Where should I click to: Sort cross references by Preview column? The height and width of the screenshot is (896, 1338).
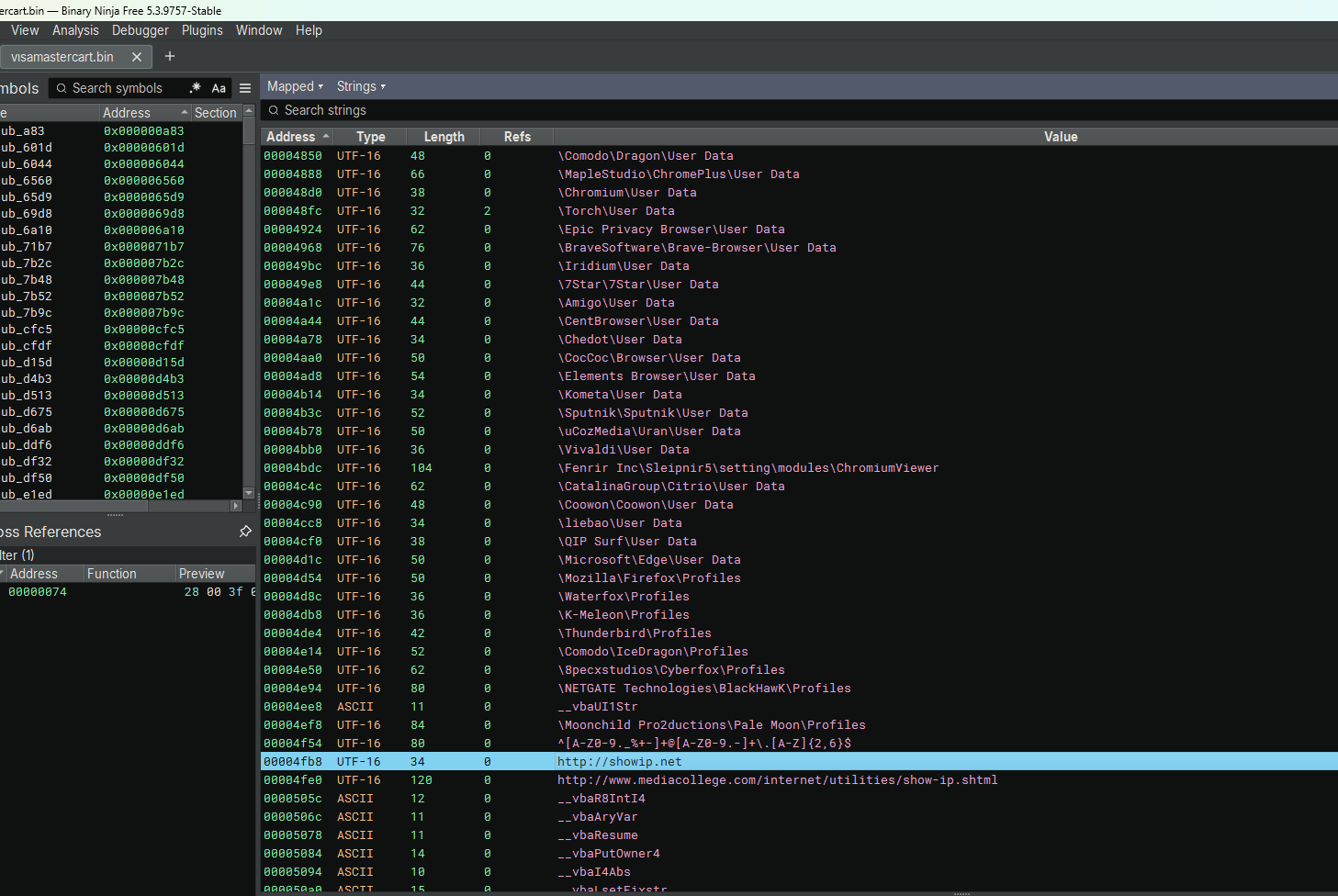pos(216,574)
